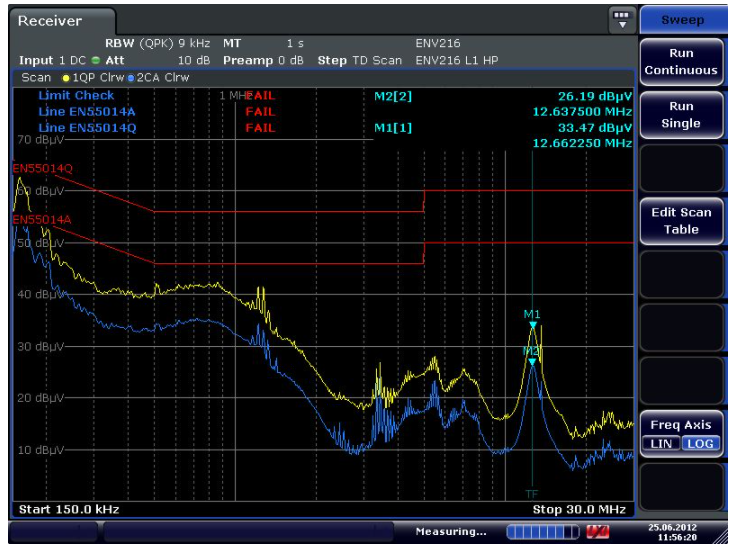Open Edit Scan Table
The height and width of the screenshot is (544, 737).
[x=681, y=221]
